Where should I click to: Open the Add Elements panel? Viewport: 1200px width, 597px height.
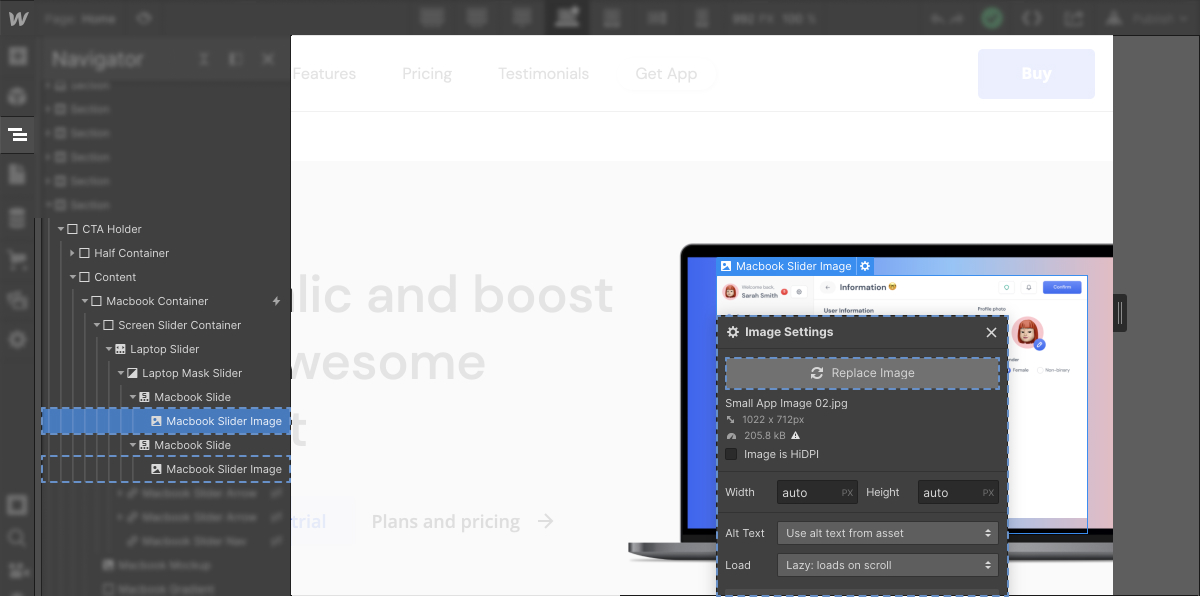pos(17,56)
